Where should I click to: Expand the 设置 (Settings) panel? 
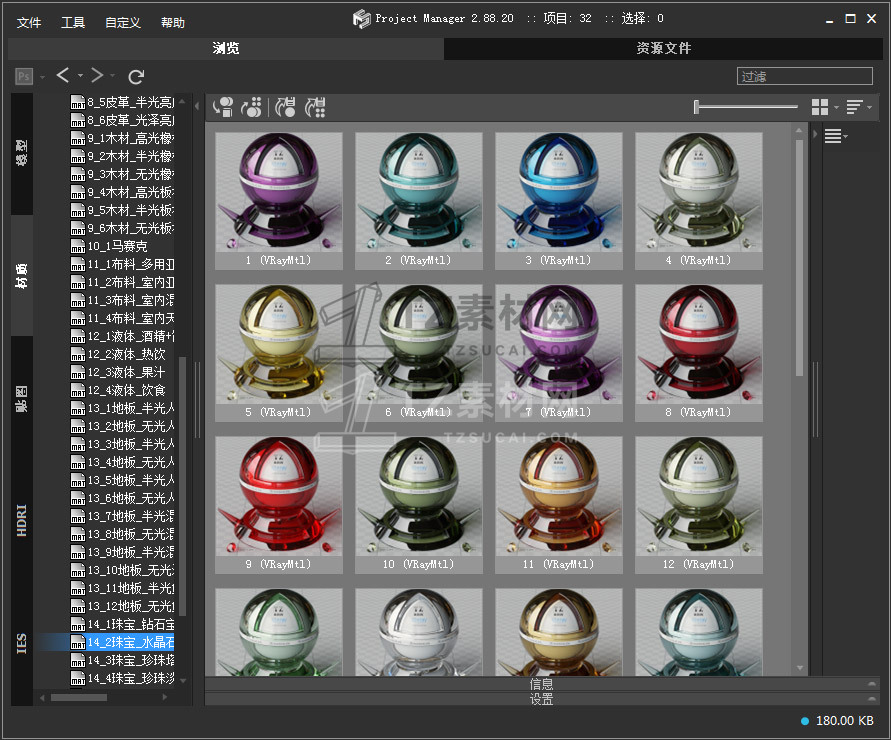pos(541,699)
